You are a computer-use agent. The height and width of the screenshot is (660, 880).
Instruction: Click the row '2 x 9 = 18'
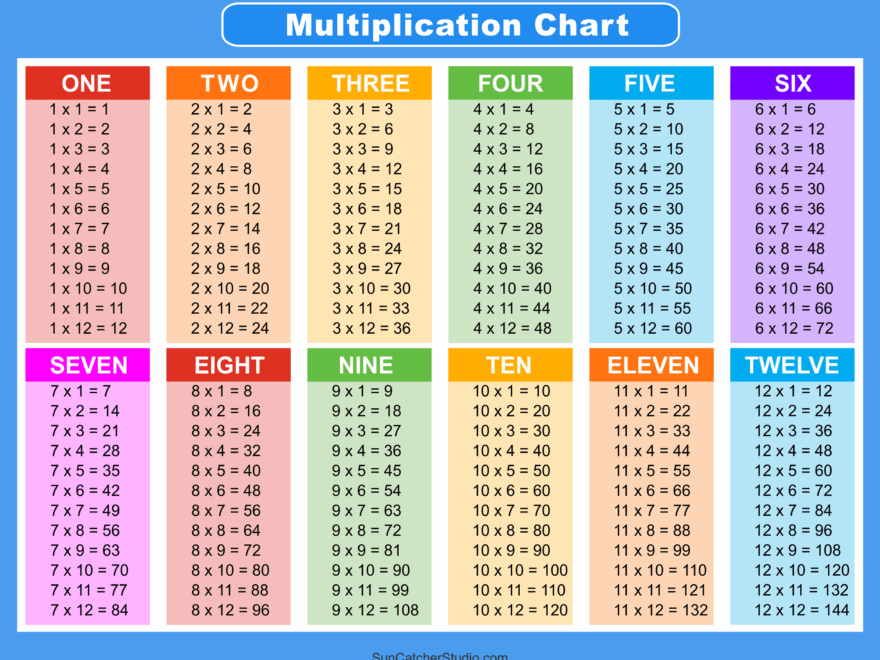[225, 268]
